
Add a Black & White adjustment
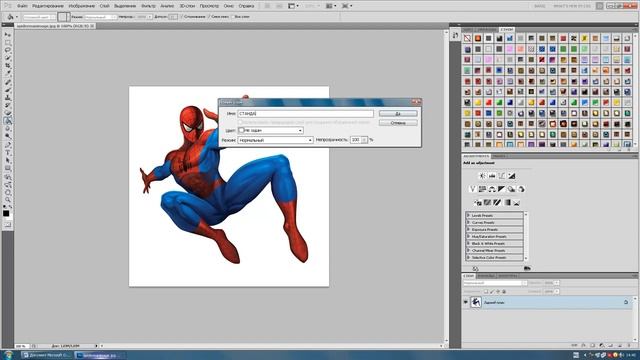(501, 189)
